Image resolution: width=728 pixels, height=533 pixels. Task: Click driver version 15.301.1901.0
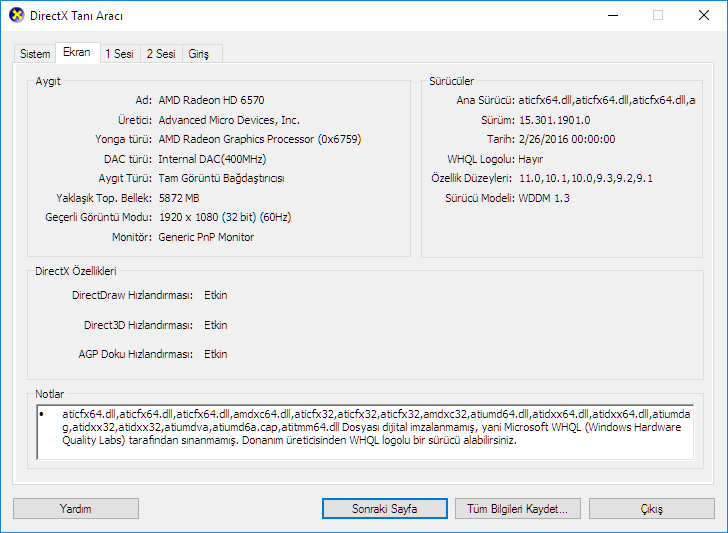pyautogui.click(x=554, y=120)
